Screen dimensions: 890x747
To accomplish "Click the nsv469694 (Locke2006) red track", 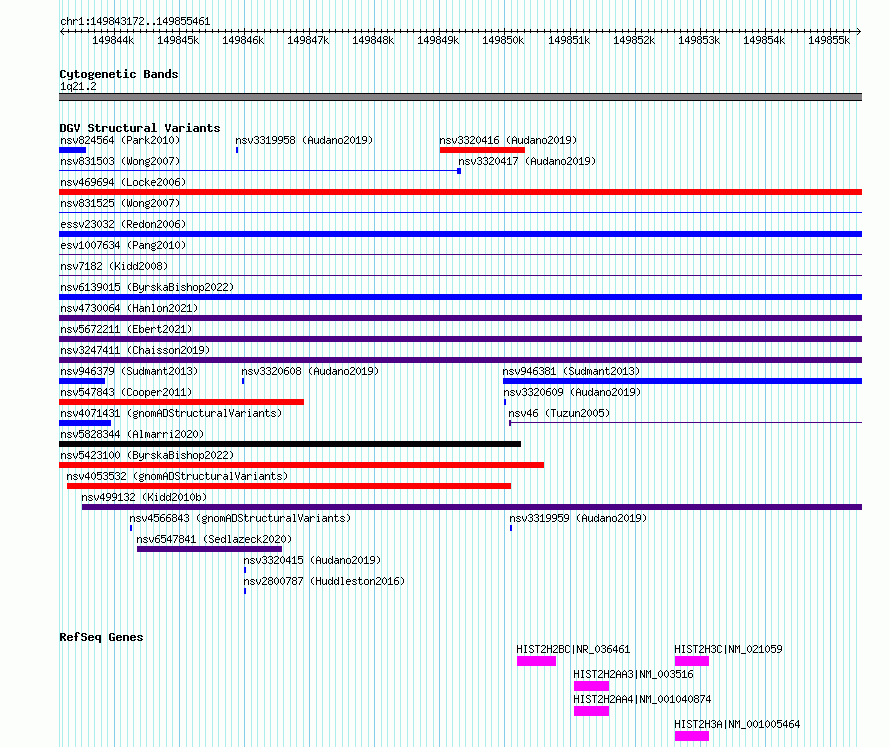I will click(460, 192).
